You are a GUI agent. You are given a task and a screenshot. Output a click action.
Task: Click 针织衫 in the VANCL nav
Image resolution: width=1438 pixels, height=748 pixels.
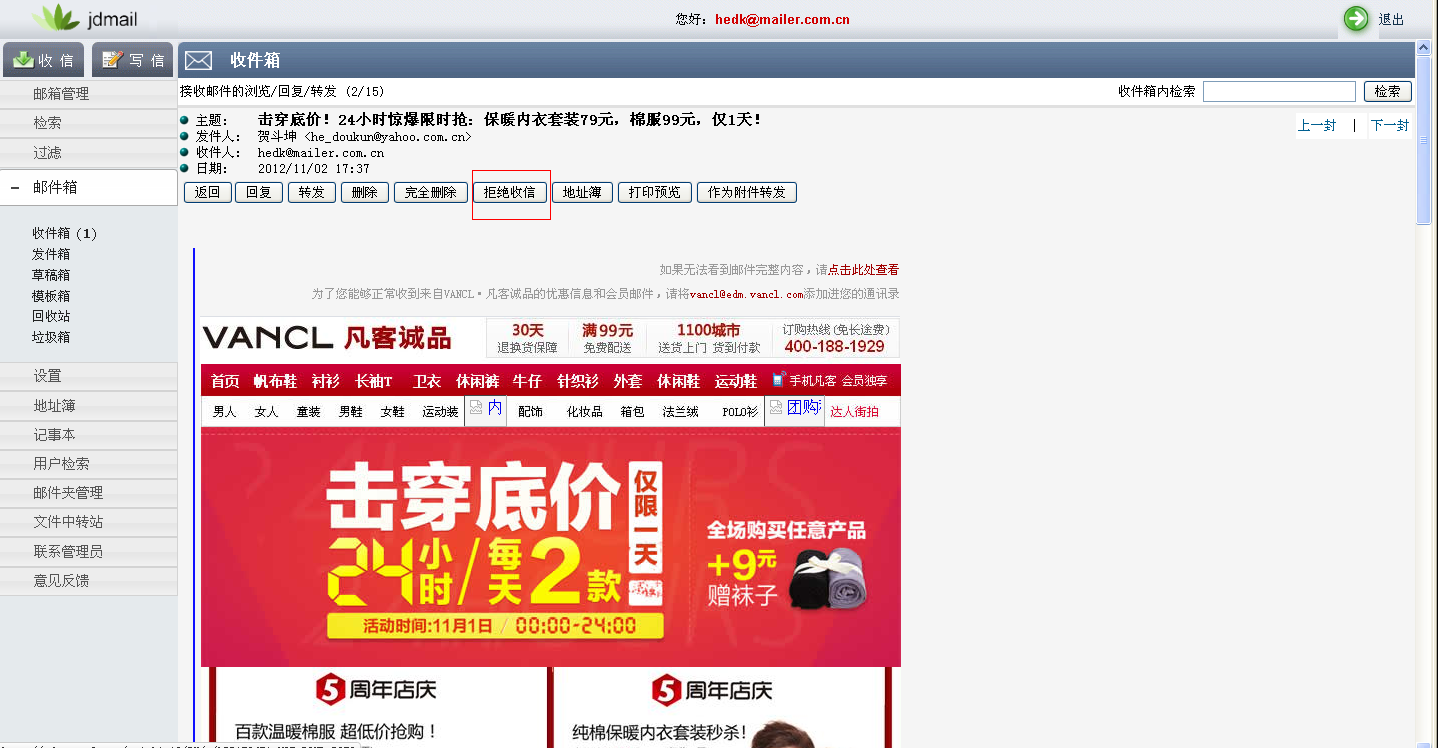tap(578, 381)
